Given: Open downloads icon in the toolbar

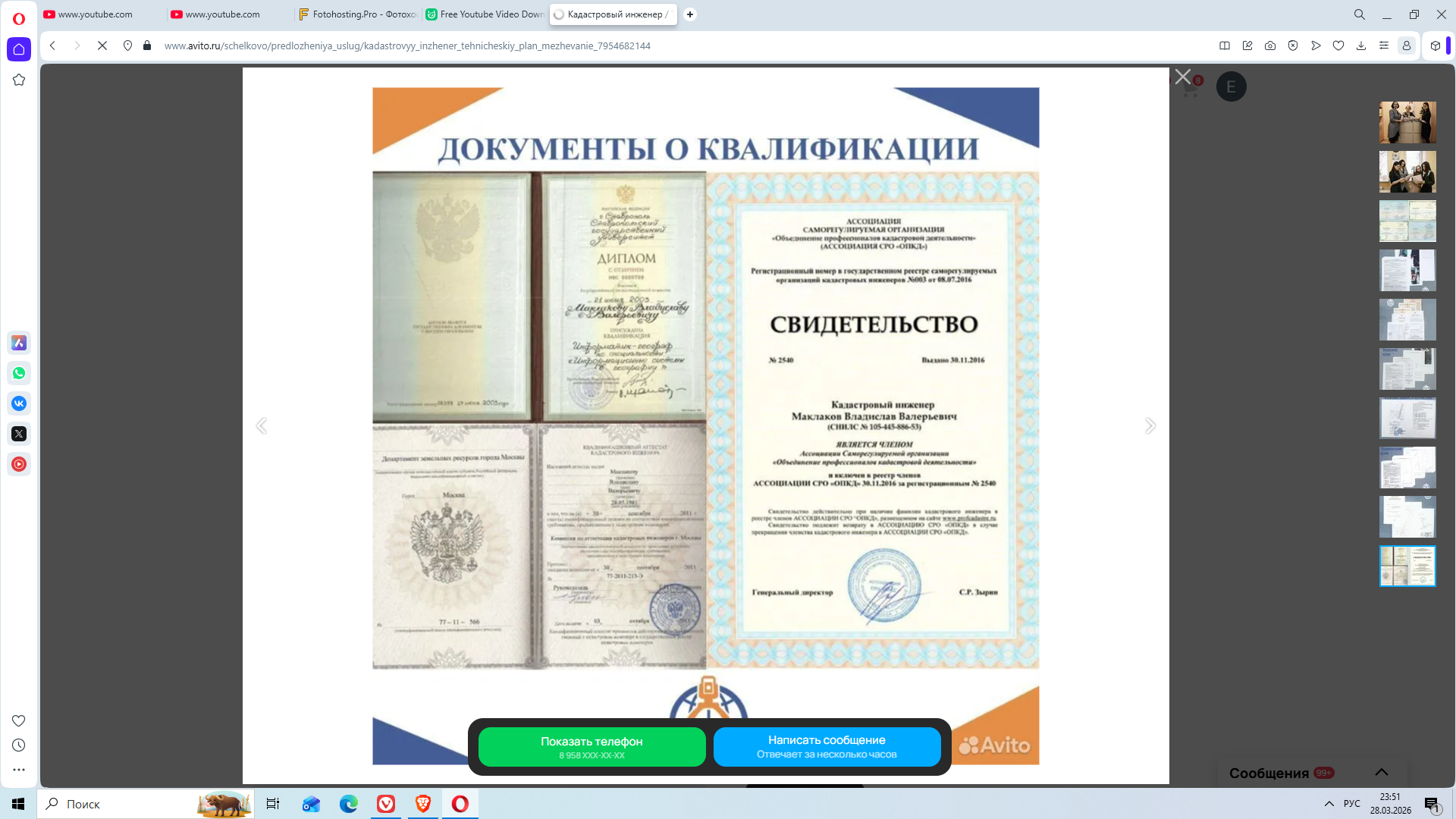Looking at the screenshot, I should click(1361, 45).
